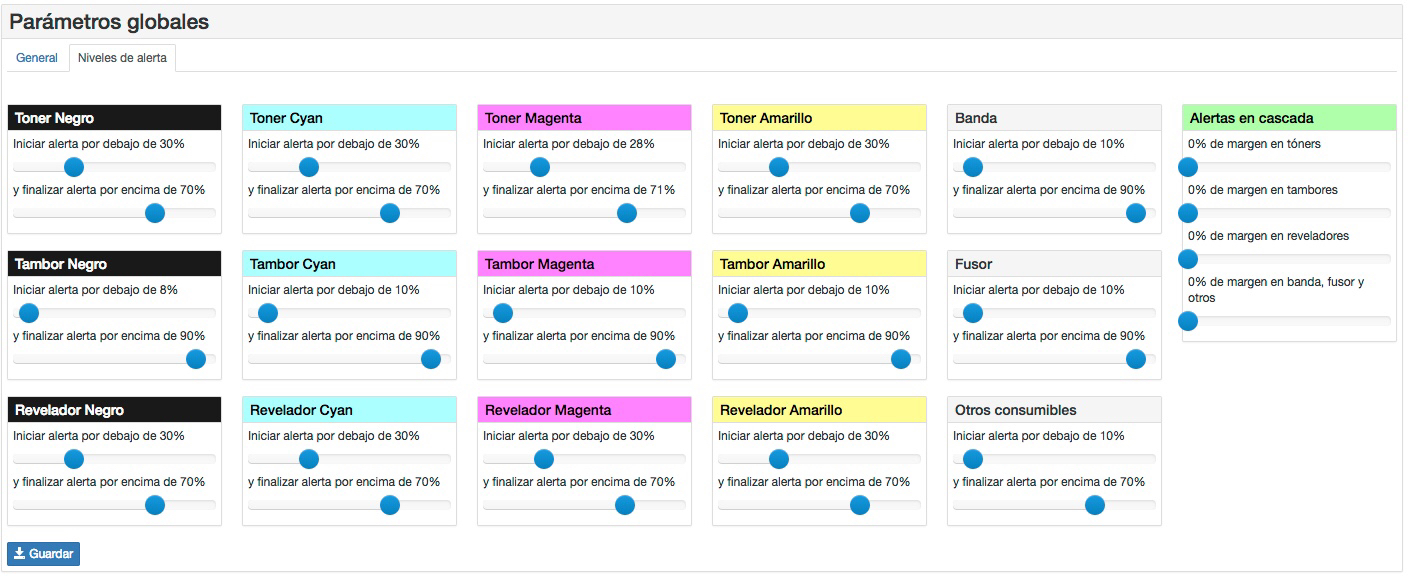Click the tambores cascade margin slider handle
Image resolution: width=1408 pixels, height=580 pixels.
click(x=1188, y=213)
